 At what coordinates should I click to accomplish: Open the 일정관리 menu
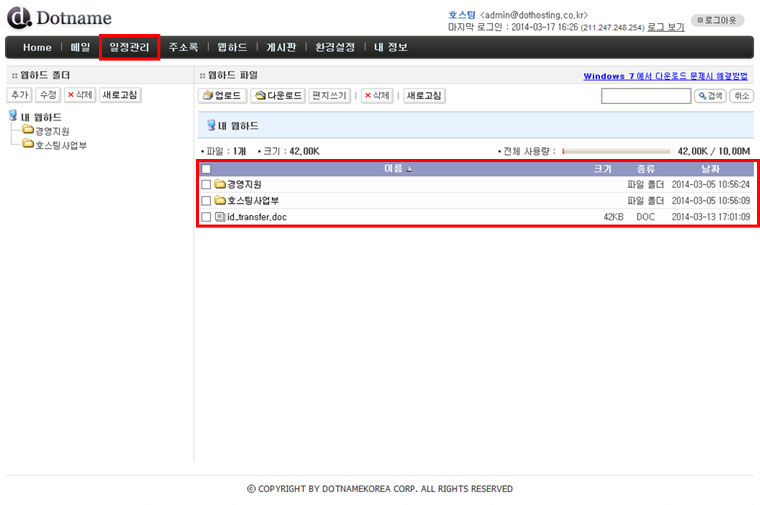[129, 47]
